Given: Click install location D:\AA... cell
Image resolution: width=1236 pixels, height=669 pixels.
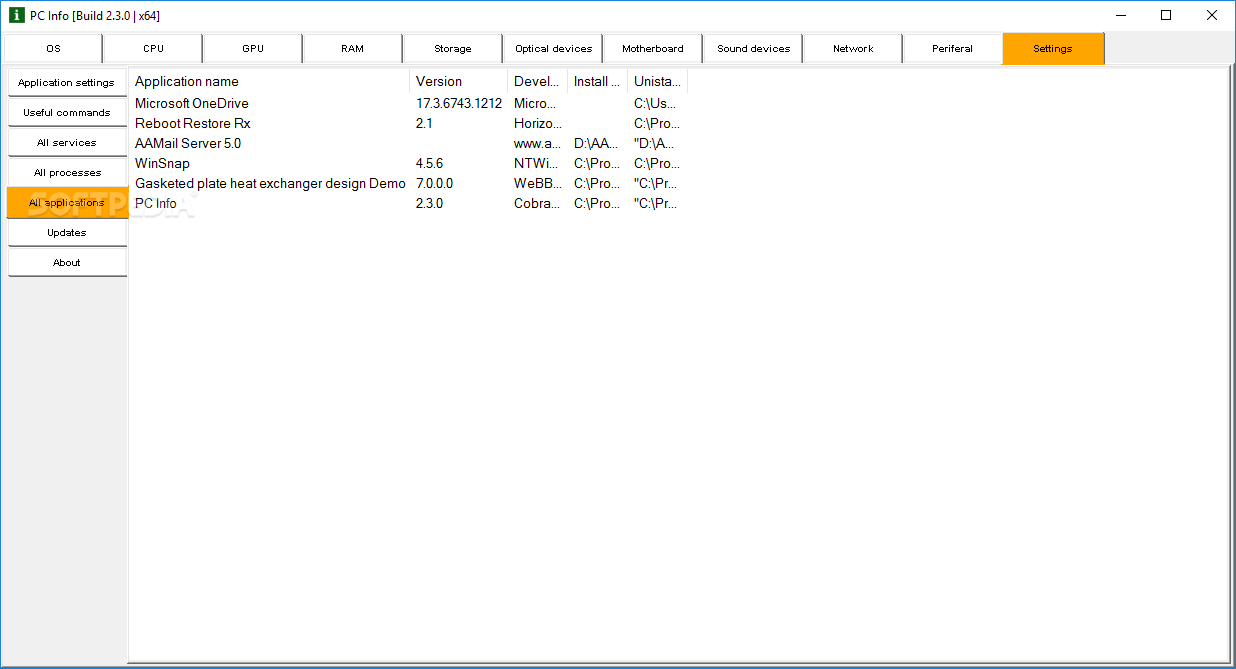Looking at the screenshot, I should click(596, 143).
